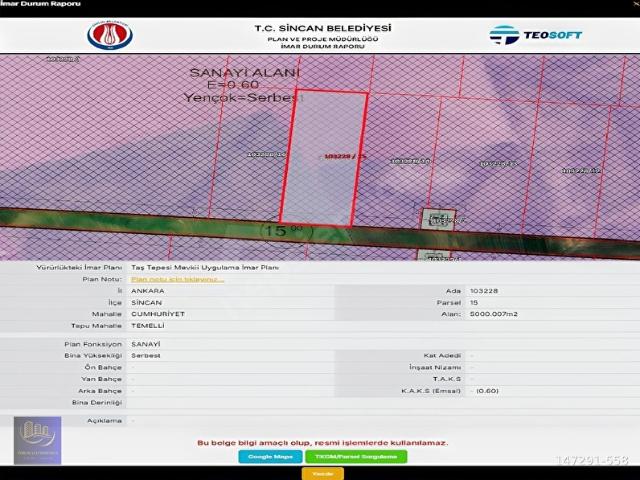Click the small building symbol above the road
Image resolution: width=640 pixels, height=480 pixels.
(x=438, y=219)
